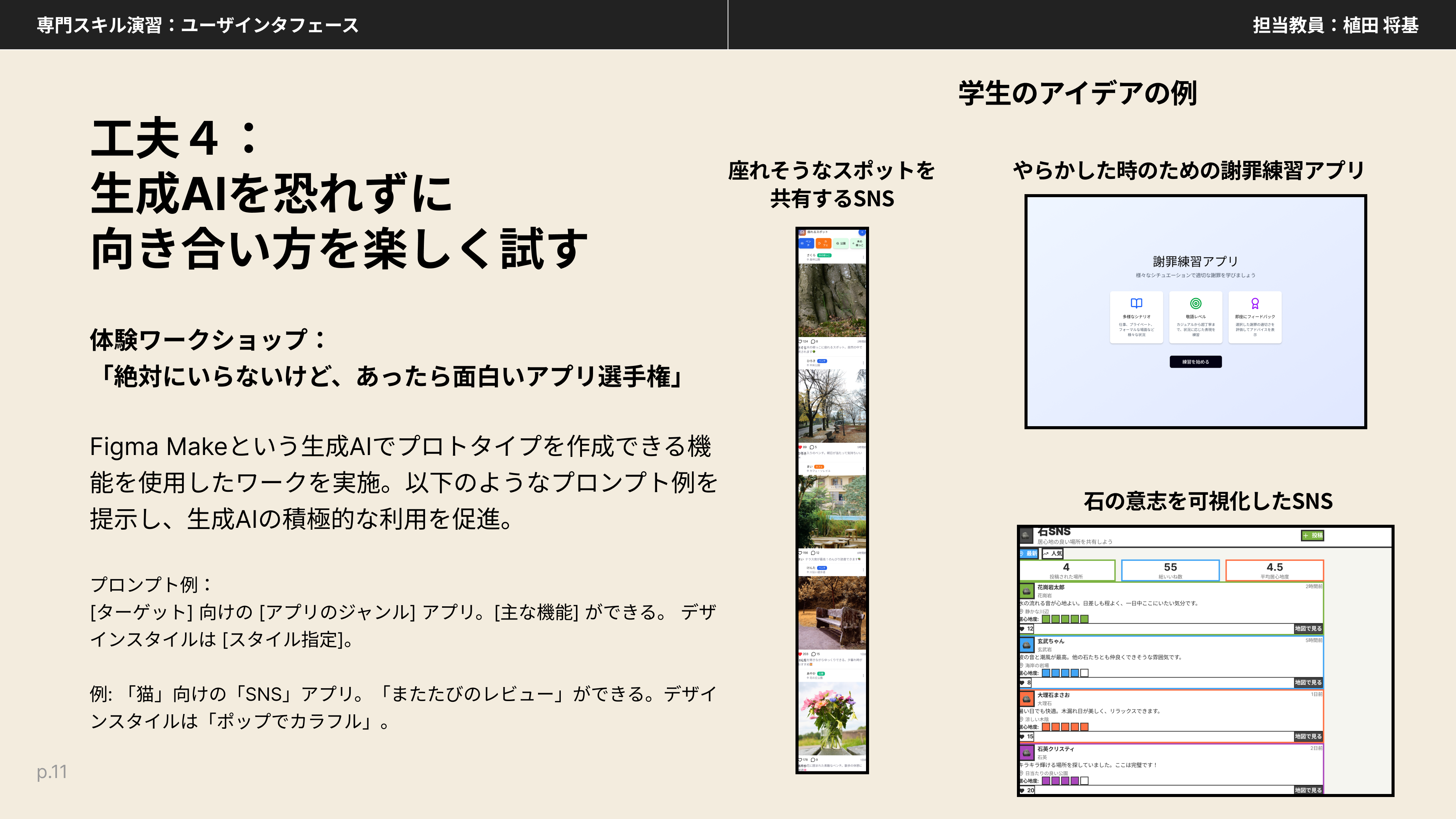Open the three-dot menu on さくら's post
This screenshot has height=819, width=1456.
864,257
